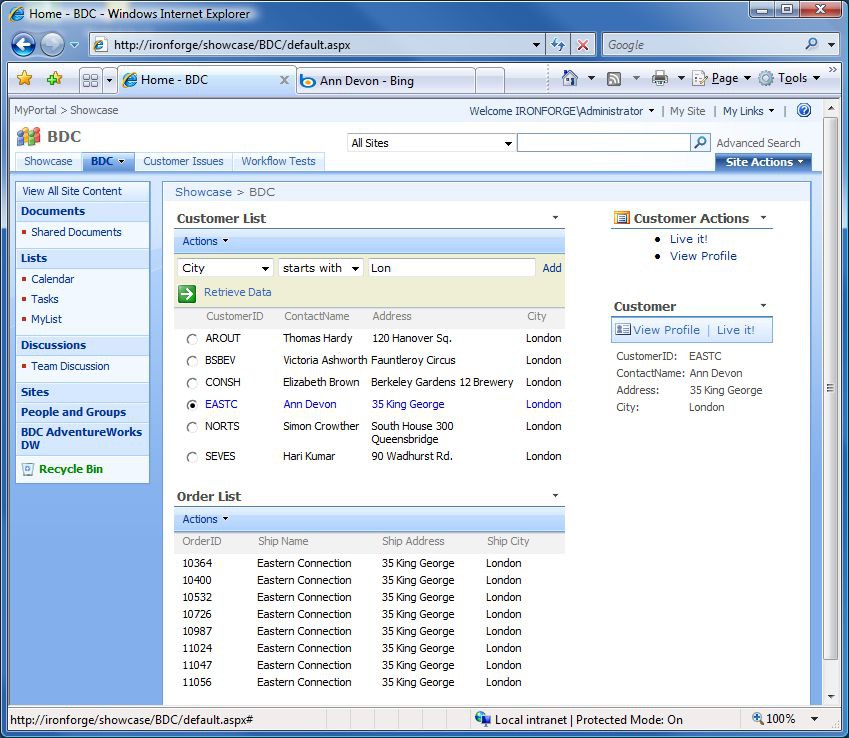Click the Advanced Search link
This screenshot has width=849, height=738.
757,142
